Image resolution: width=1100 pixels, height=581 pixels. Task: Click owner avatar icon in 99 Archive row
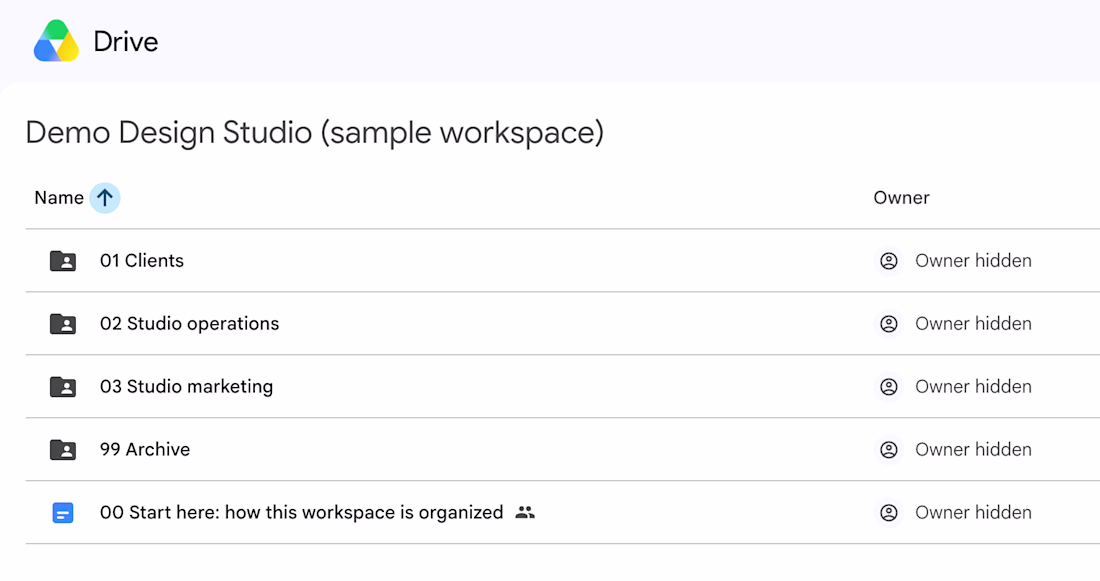[889, 450]
